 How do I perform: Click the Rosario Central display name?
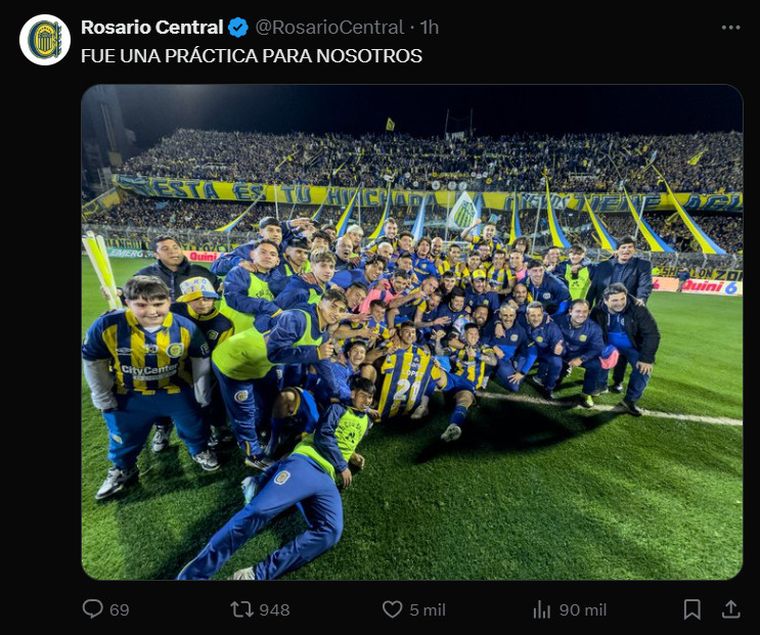pyautogui.click(x=151, y=27)
